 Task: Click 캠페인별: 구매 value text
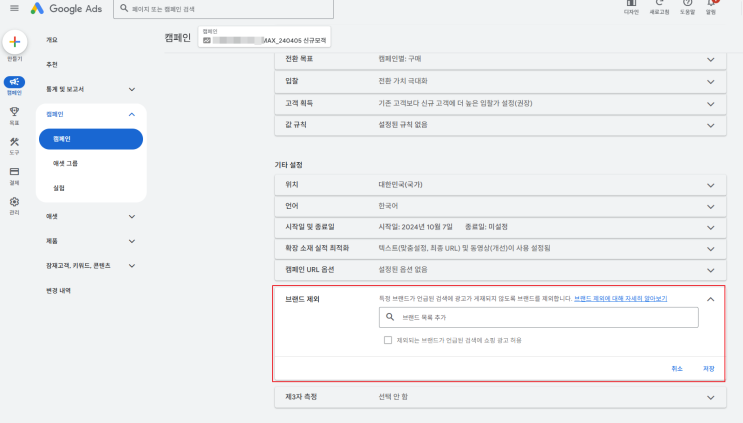click(400, 59)
